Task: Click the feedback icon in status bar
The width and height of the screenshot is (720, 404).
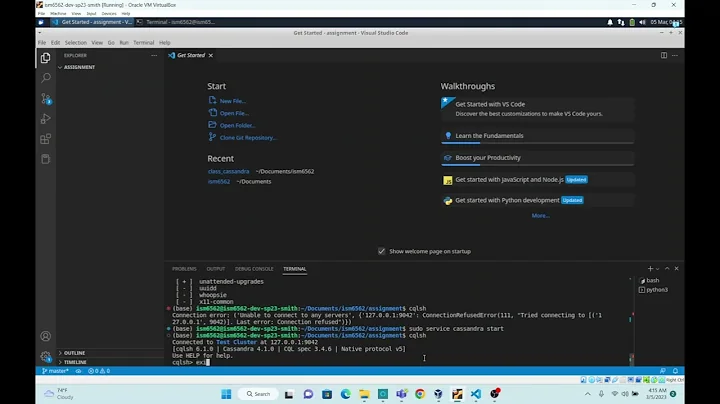Action: click(663, 371)
